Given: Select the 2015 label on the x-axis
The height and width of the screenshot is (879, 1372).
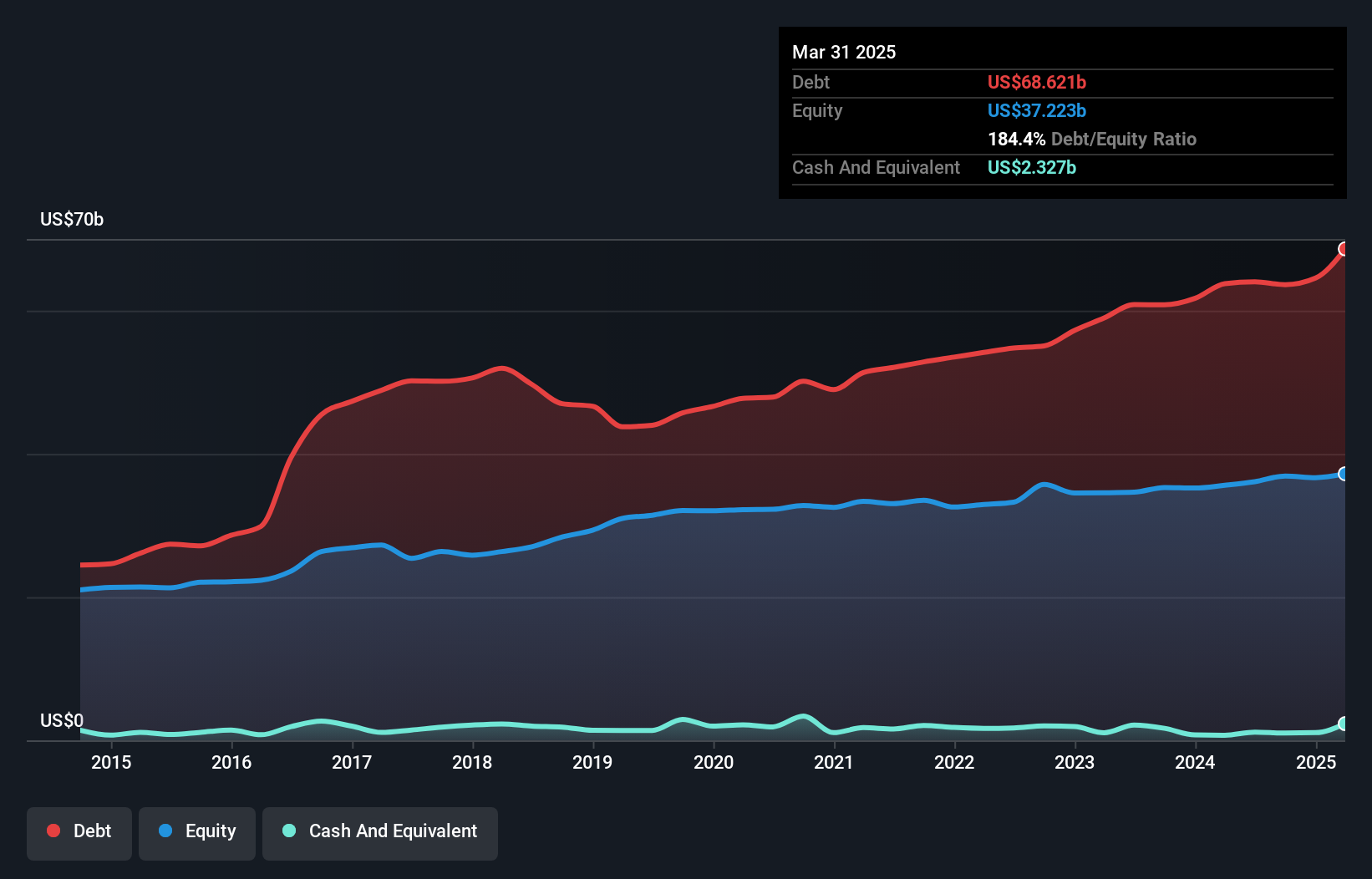Looking at the screenshot, I should coord(111,762).
